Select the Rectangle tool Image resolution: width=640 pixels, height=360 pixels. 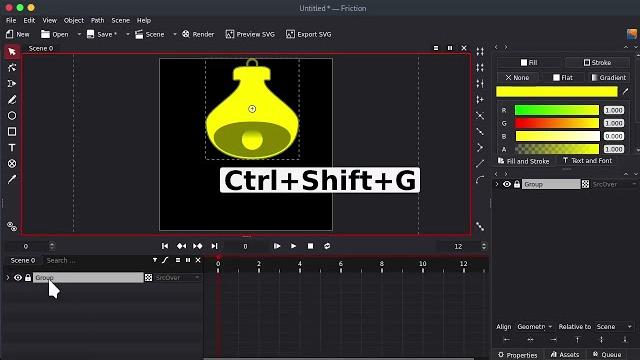[x=12, y=131]
